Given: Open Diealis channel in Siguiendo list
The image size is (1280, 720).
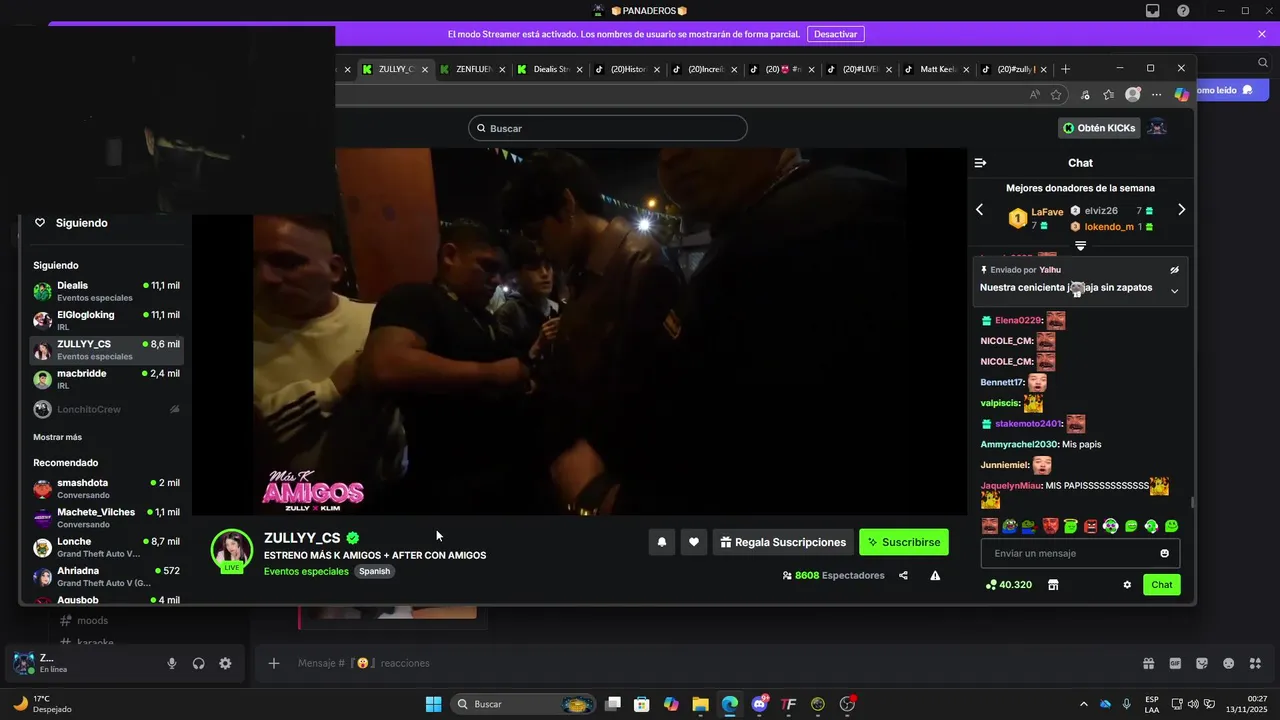Looking at the screenshot, I should click(x=107, y=291).
